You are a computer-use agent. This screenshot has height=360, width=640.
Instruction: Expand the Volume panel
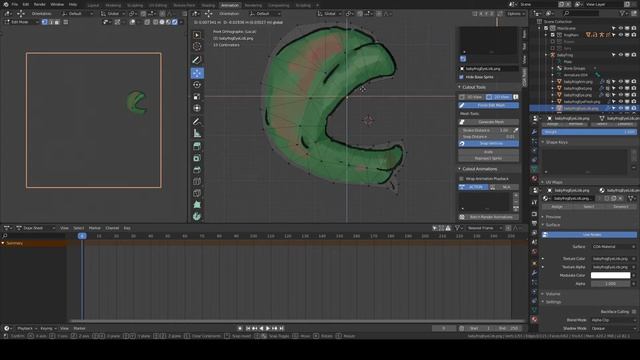coord(553,294)
